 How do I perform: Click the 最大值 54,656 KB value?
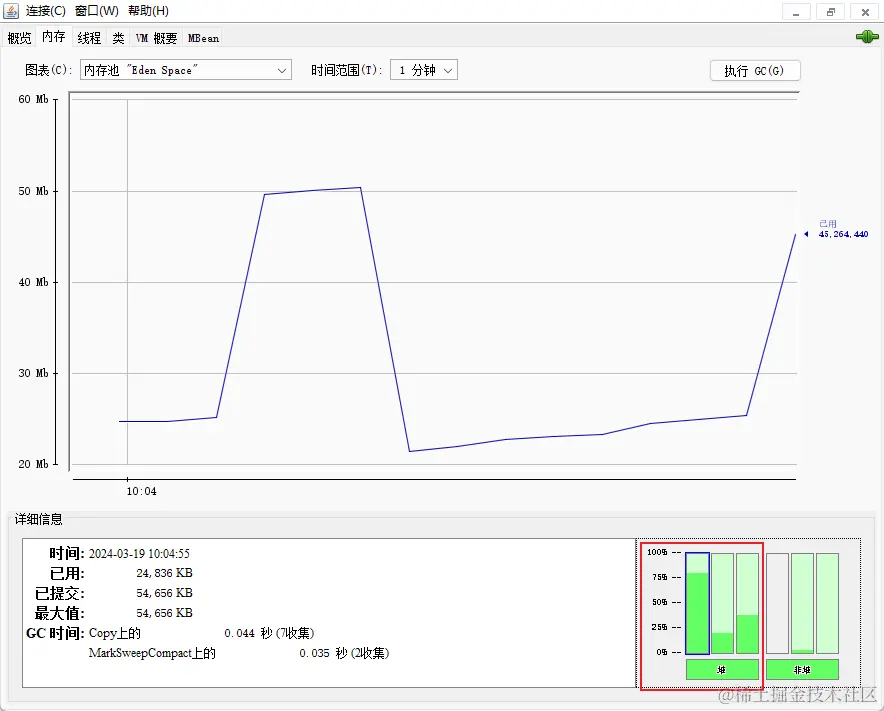164,613
